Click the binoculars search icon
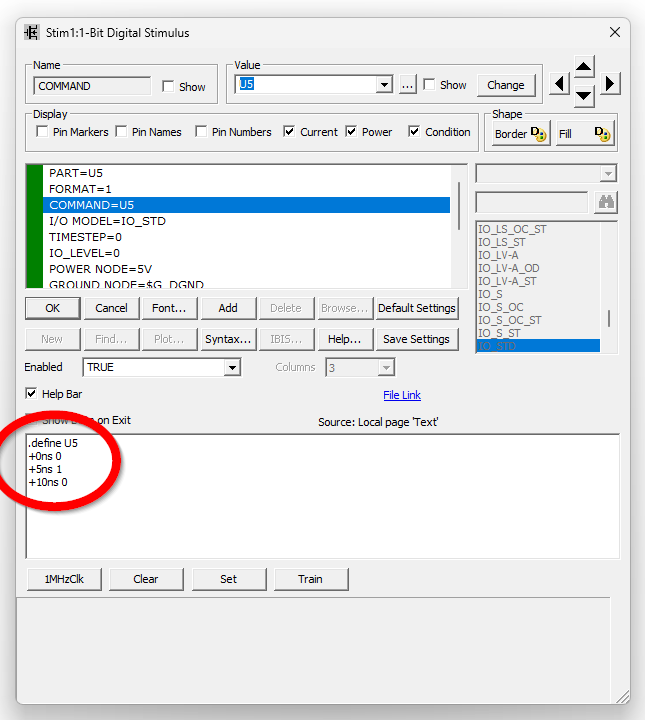This screenshot has width=645, height=720. click(605, 202)
